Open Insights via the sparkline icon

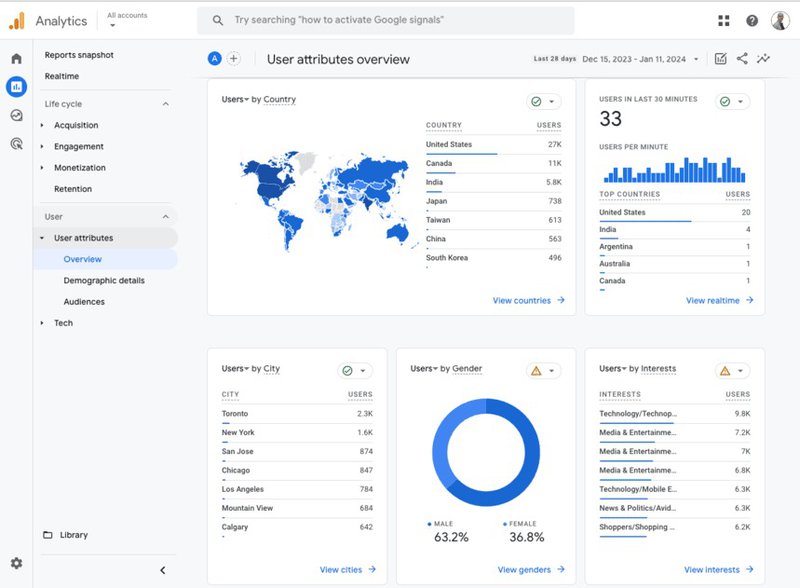tap(764, 58)
